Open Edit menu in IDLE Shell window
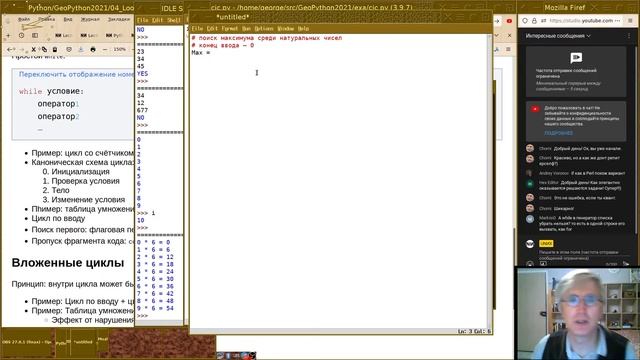The height and width of the screenshot is (360, 640). 157,20
